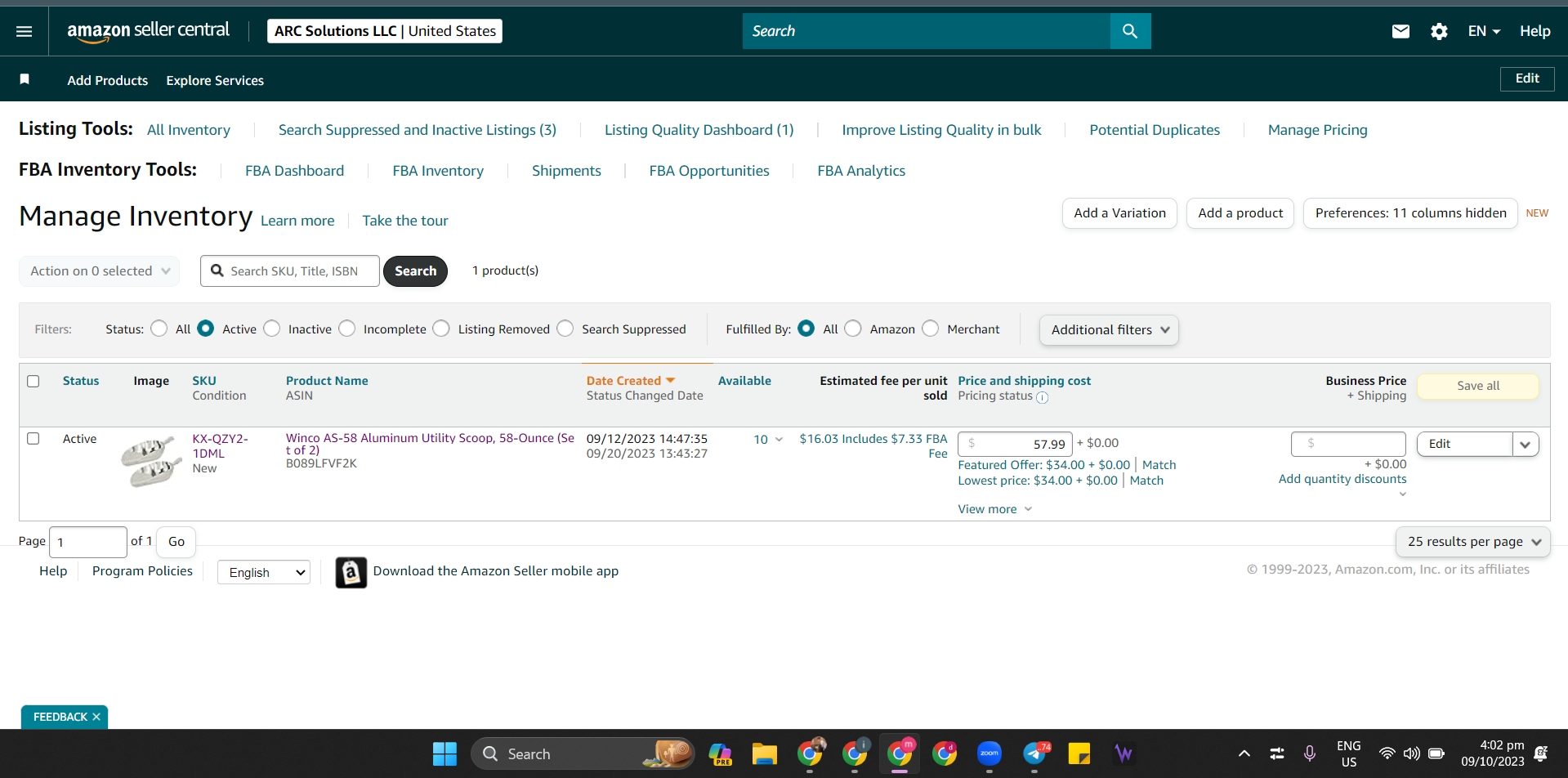Open the arrow next to the row Edit button
Image resolution: width=1568 pixels, height=778 pixels.
coord(1526,445)
